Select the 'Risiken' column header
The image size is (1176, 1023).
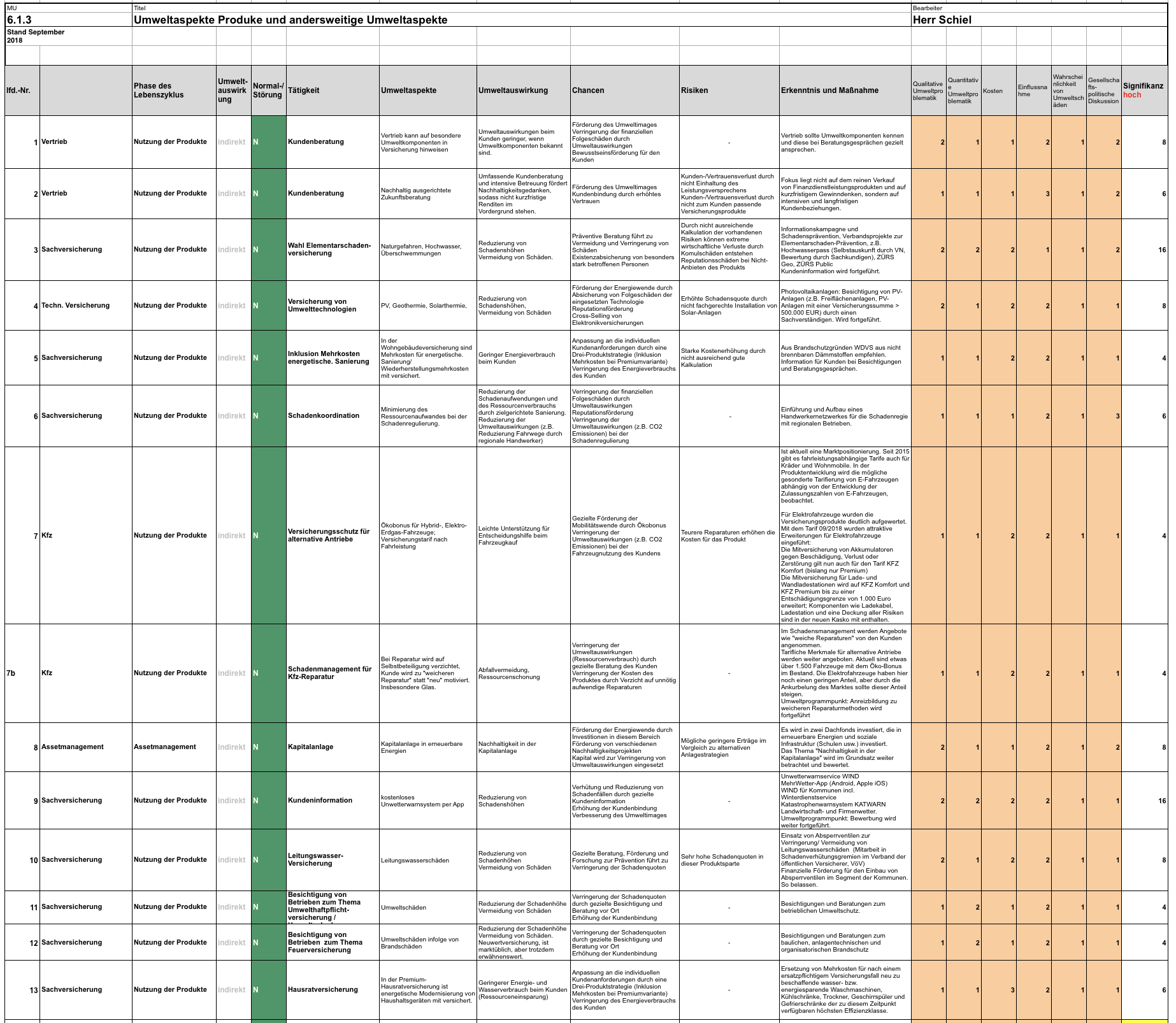(x=694, y=90)
